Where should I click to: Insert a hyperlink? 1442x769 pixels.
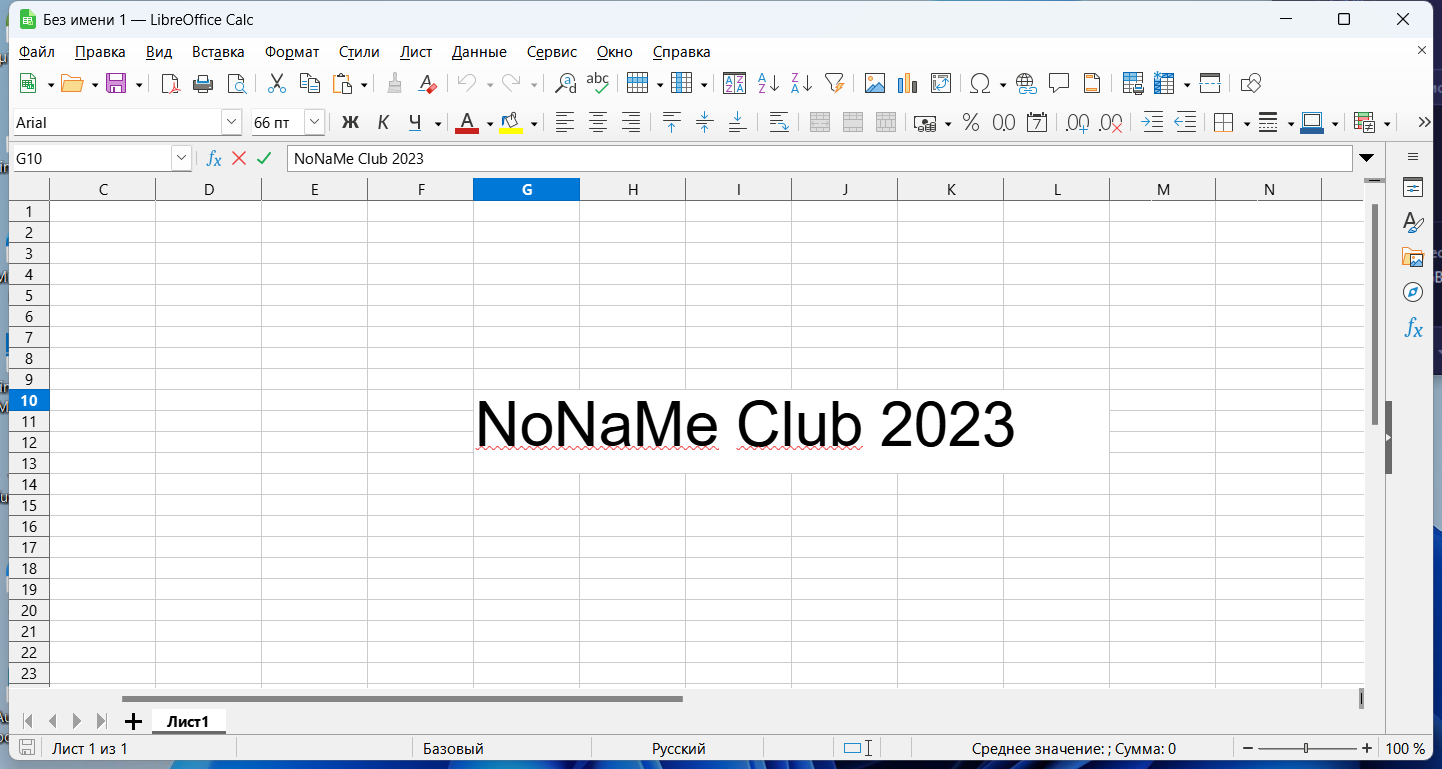(x=1025, y=84)
